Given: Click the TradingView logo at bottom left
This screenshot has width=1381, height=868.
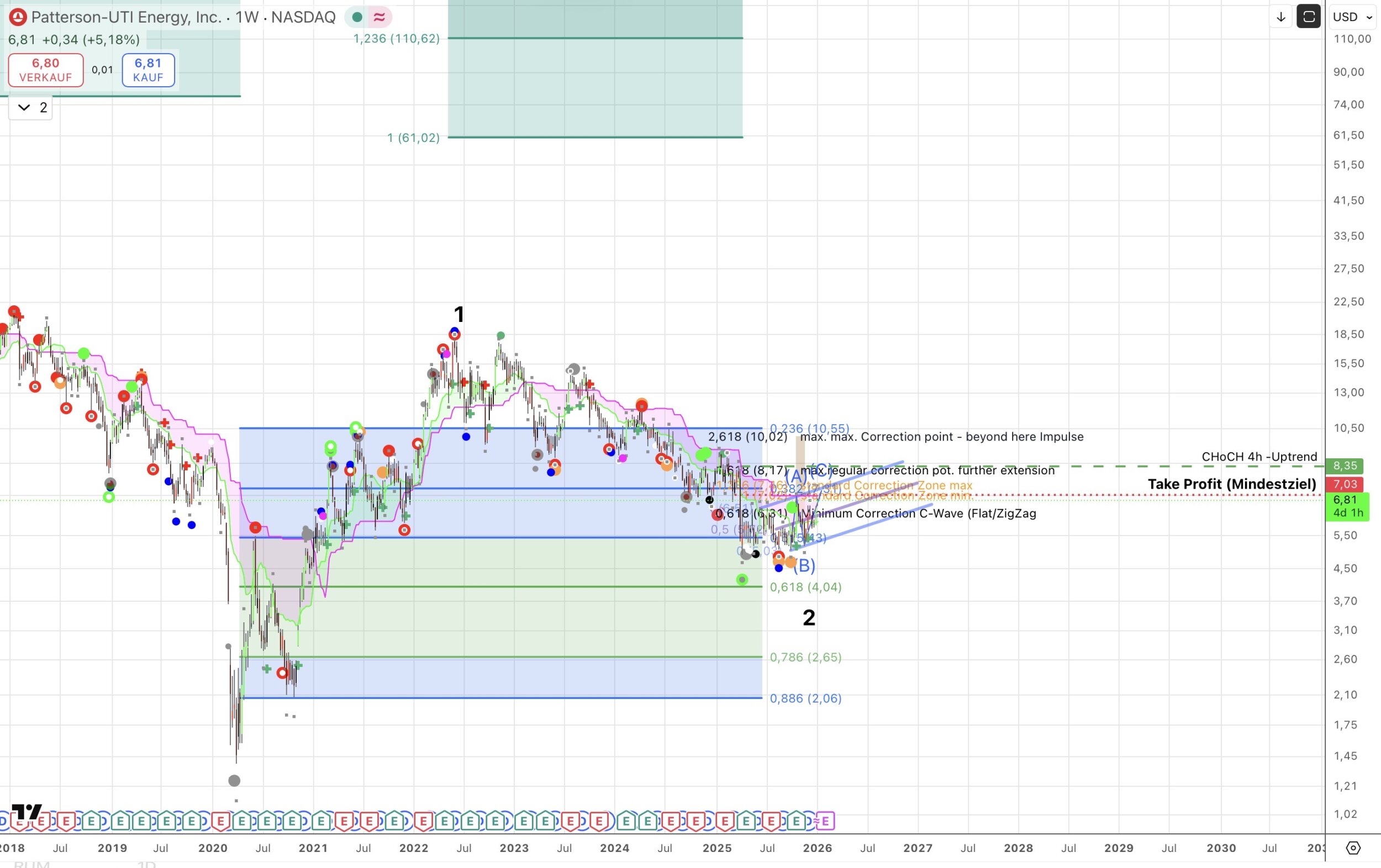Looking at the screenshot, I should coord(27,812).
